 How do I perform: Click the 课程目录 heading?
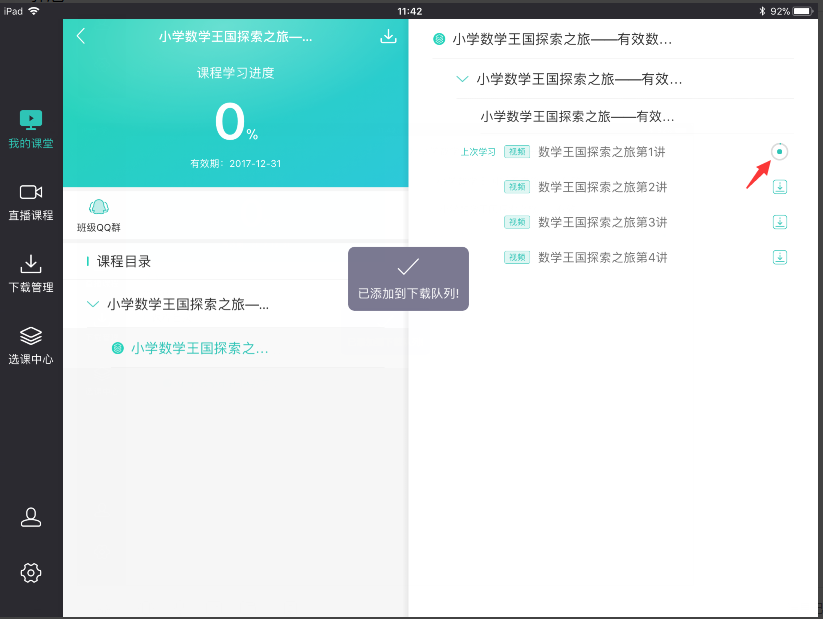coord(124,261)
